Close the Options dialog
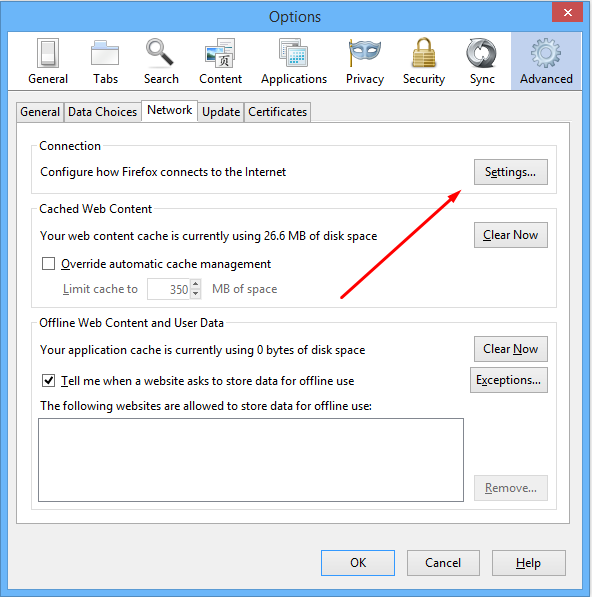 pos(567,13)
